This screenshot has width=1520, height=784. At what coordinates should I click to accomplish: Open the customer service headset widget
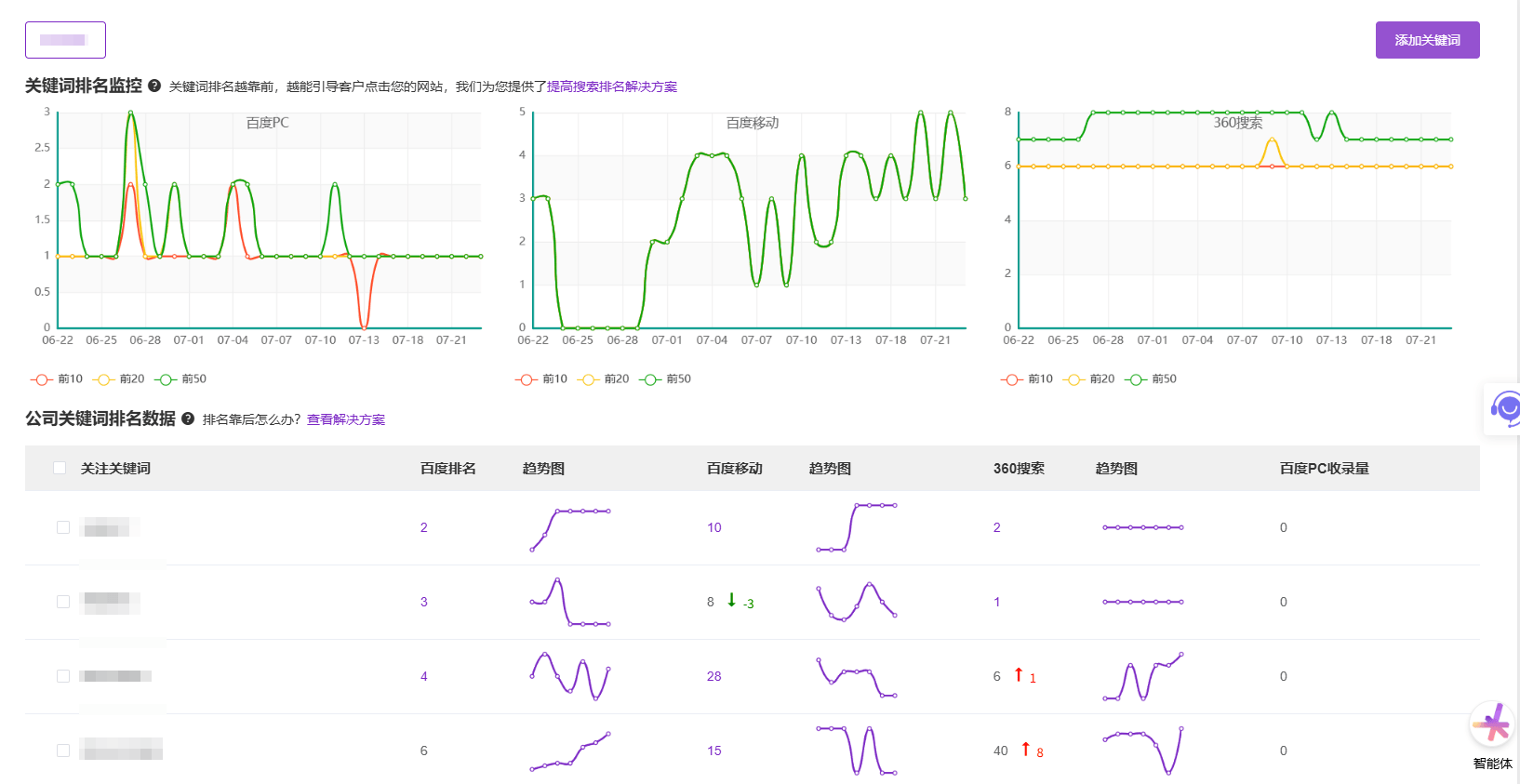tap(1503, 408)
